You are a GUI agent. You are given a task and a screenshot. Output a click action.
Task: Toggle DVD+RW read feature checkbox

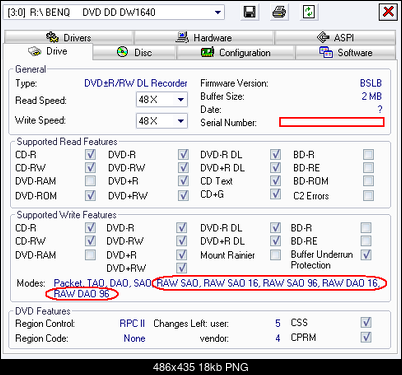(183, 195)
